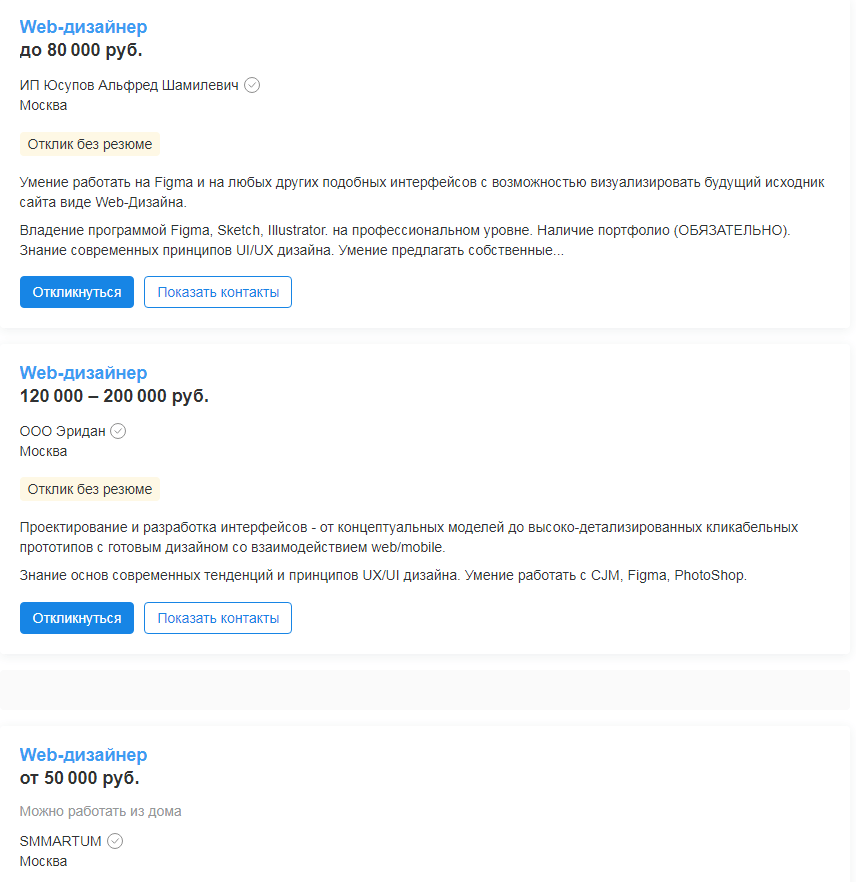
Task: Click verified badge beside ООО Эридан
Action: [118, 431]
